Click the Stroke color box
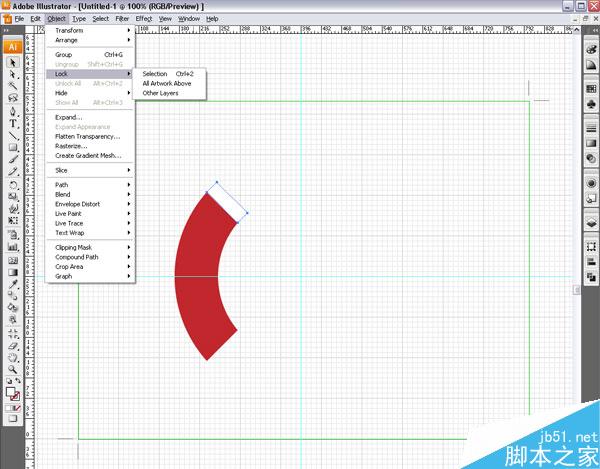The height and width of the screenshot is (469, 600). 15,397
